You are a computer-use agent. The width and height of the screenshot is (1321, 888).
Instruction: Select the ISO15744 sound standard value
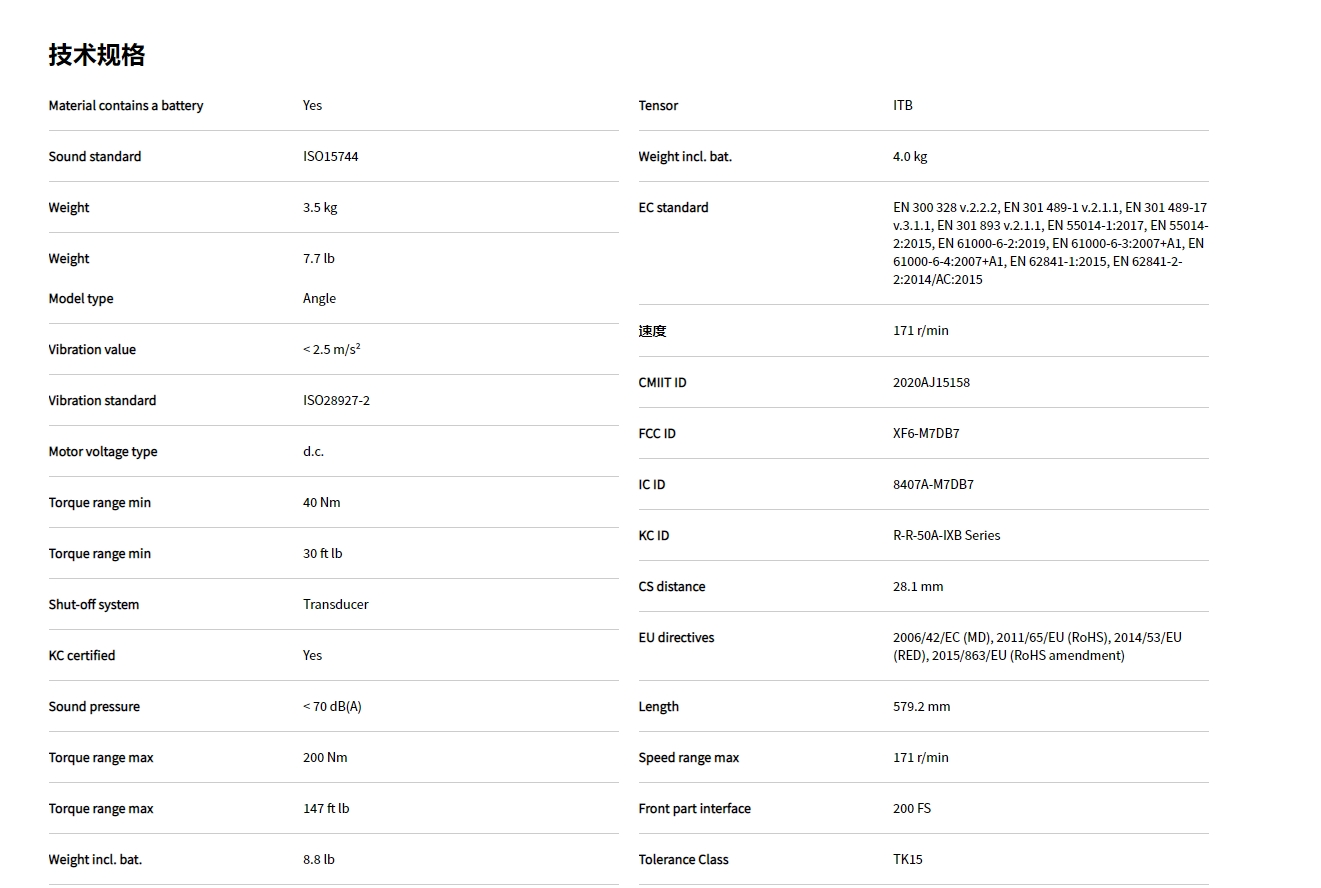(330, 157)
